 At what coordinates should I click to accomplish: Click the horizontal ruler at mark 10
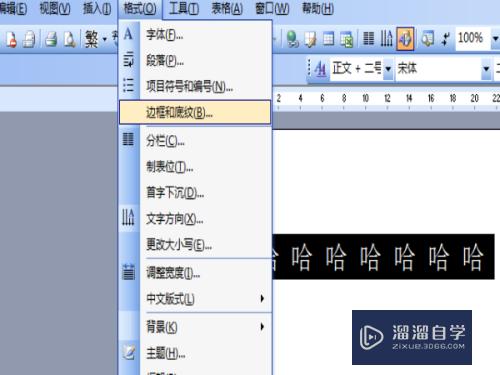coord(365,98)
